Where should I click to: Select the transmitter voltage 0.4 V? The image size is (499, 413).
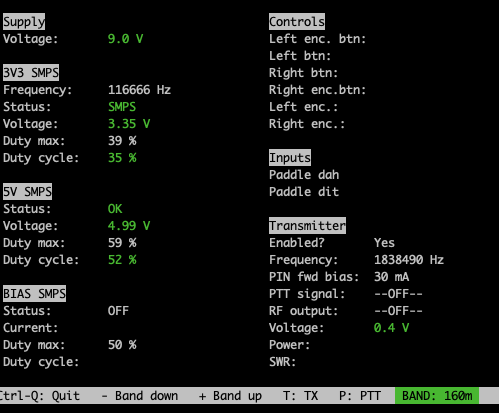point(391,328)
